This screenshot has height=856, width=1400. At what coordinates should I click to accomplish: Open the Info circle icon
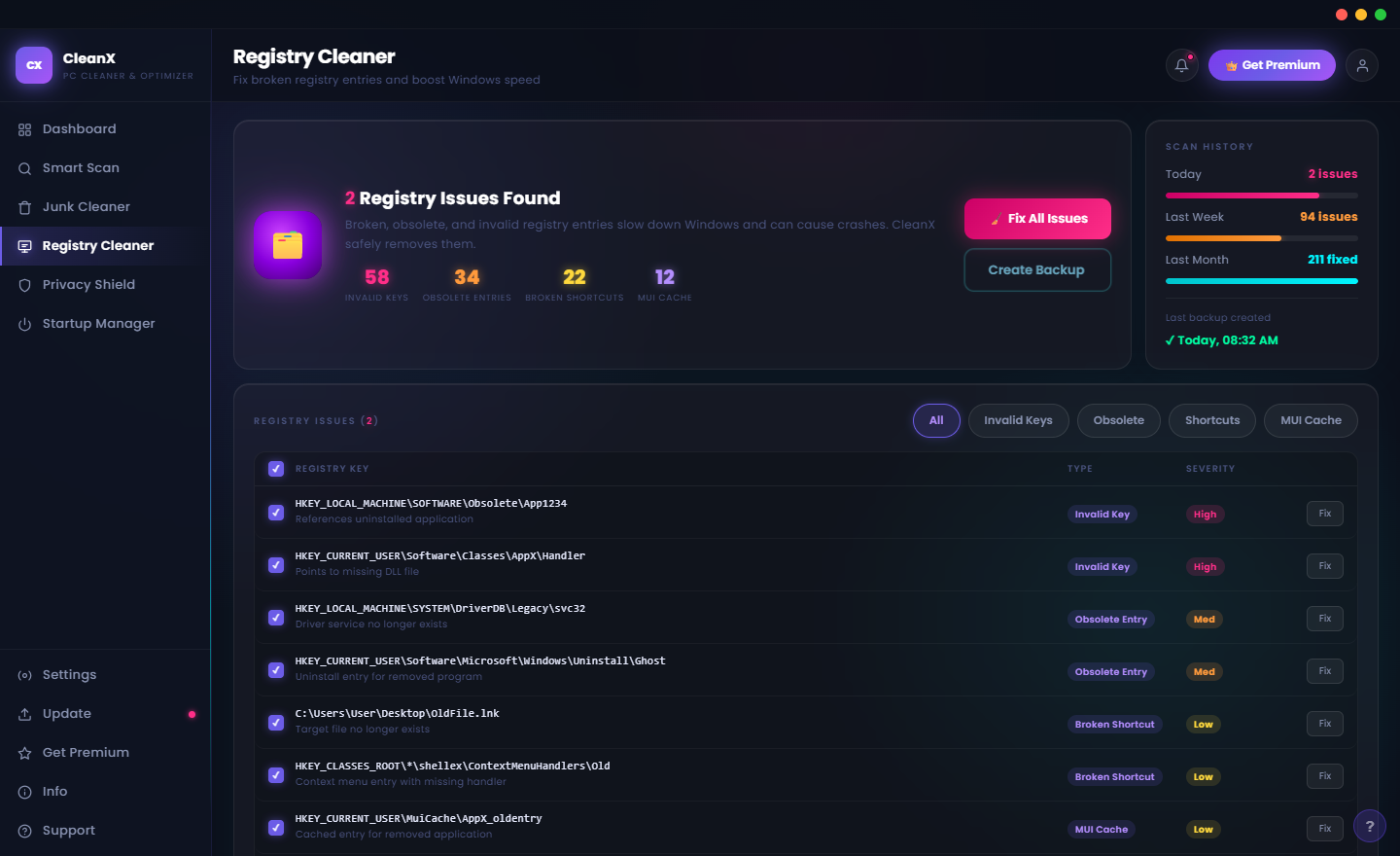pyautogui.click(x=25, y=792)
